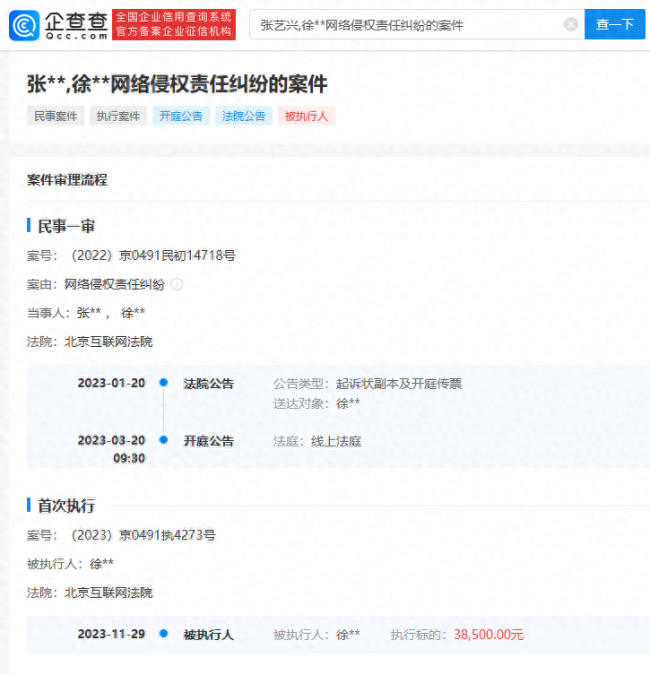This screenshot has height=675, width=650.
Task: Focus the search field containing 张艺兴
Action: pos(405,24)
